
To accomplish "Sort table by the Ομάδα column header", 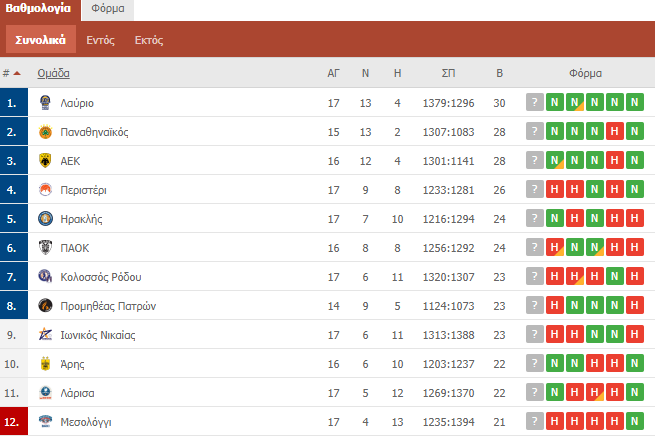I will 53,73.
